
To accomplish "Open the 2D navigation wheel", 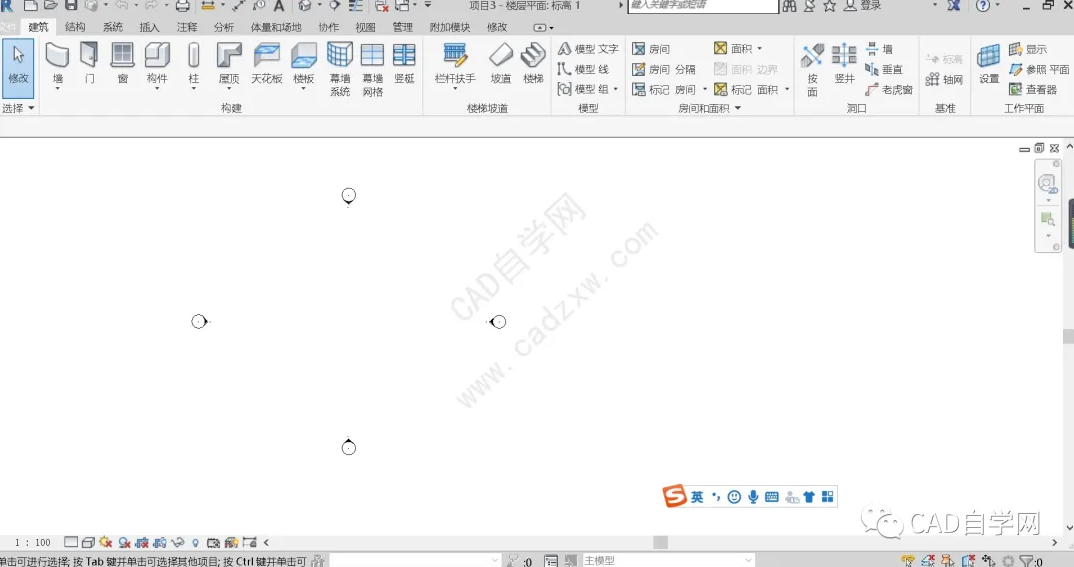I will [x=1047, y=184].
